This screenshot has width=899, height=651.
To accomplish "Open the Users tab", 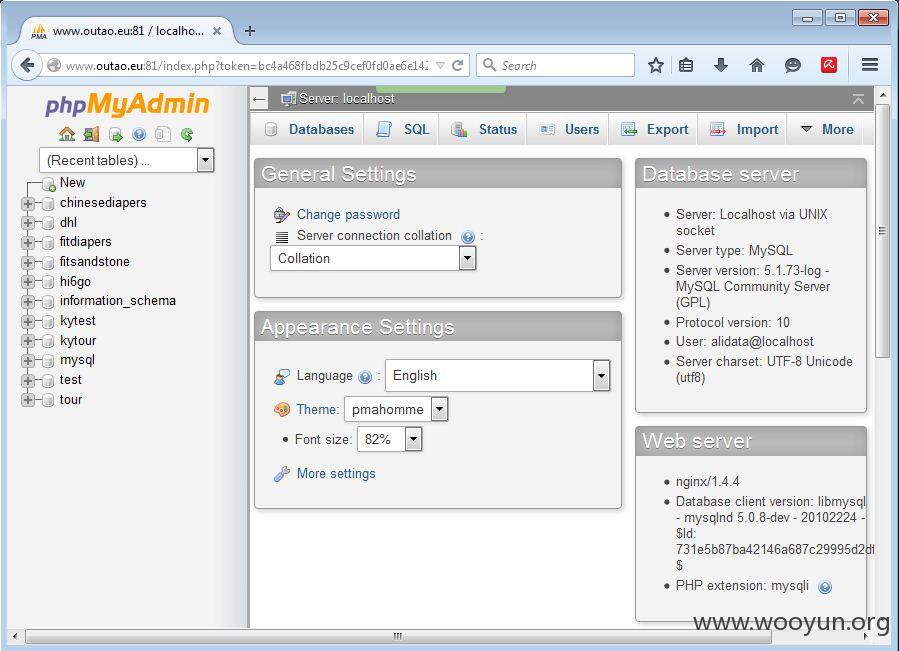I will pyautogui.click(x=569, y=130).
